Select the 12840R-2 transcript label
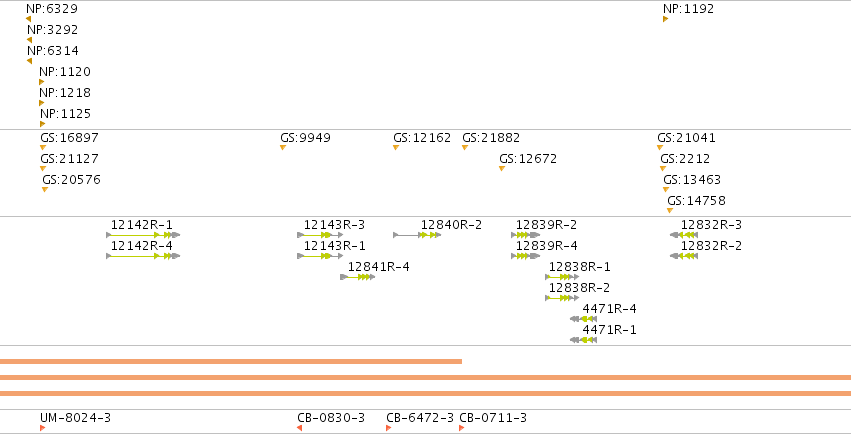The width and height of the screenshot is (851, 434). tap(452, 225)
